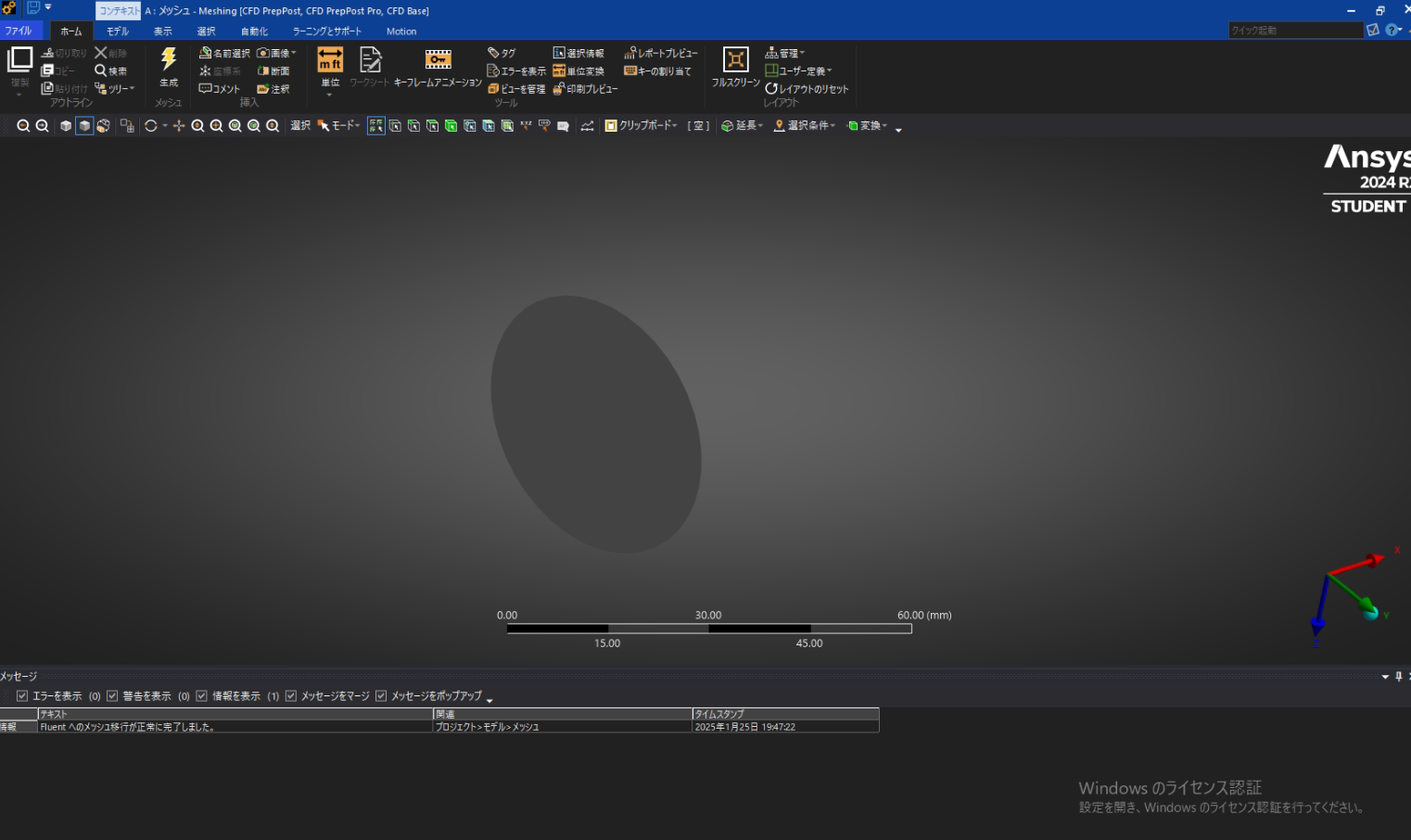The width and height of the screenshot is (1411, 840).
Task: Open the モード selection mode dropdown
Action: [338, 126]
